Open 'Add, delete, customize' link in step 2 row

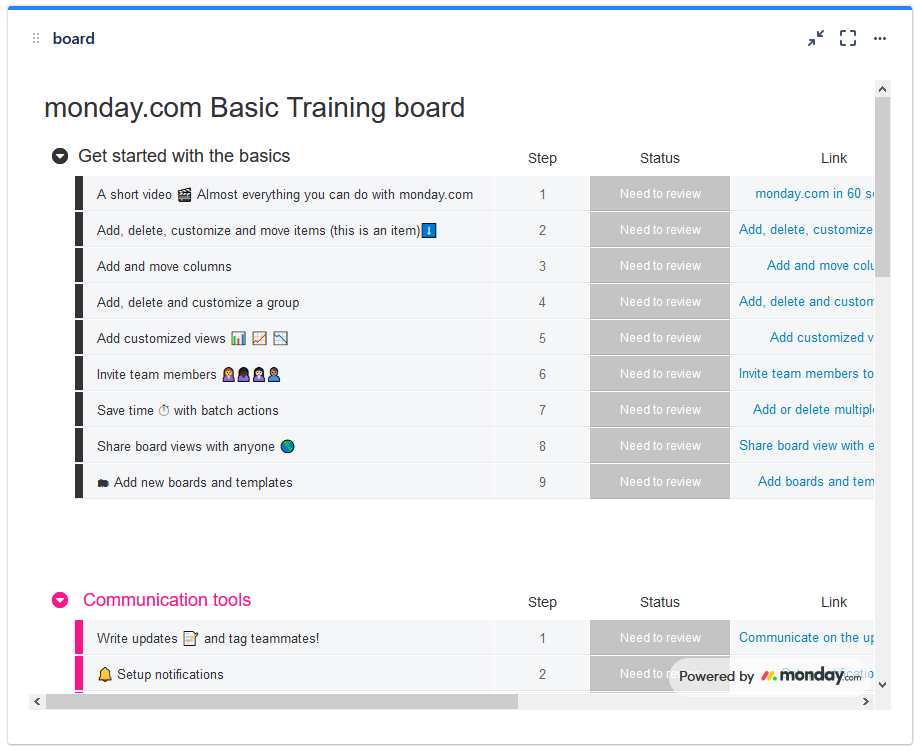coord(806,230)
